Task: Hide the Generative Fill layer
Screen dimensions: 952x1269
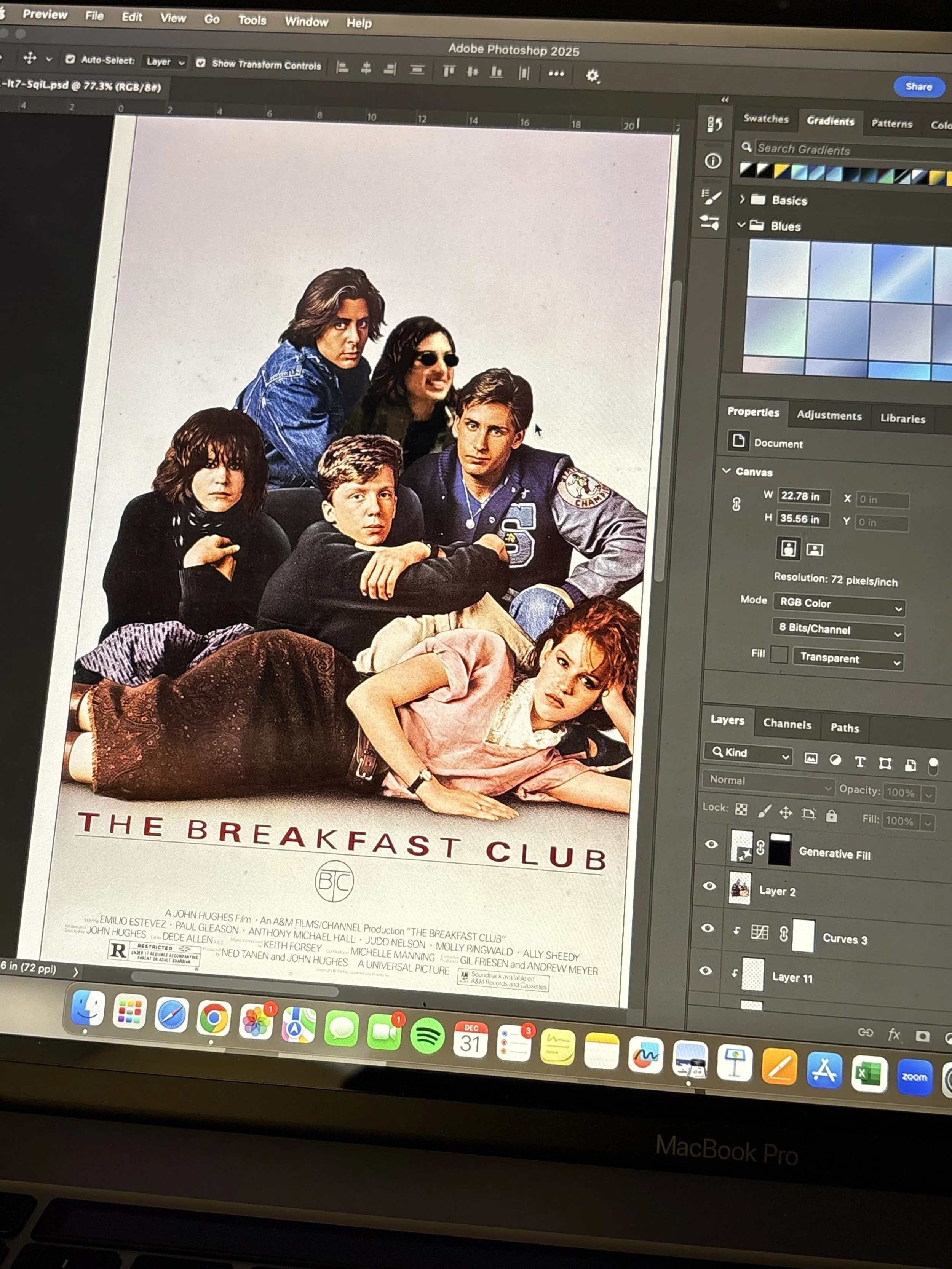Action: pyautogui.click(x=711, y=844)
